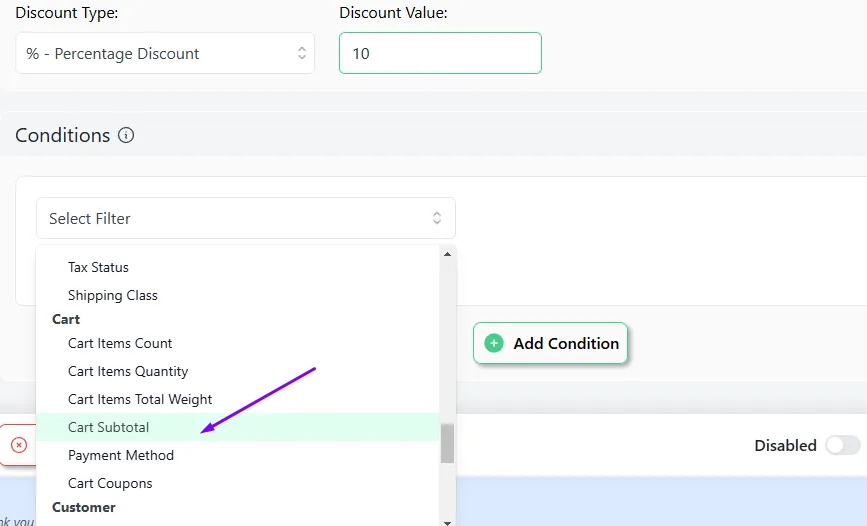Click the Select Filter chevron arrows

tap(437, 218)
